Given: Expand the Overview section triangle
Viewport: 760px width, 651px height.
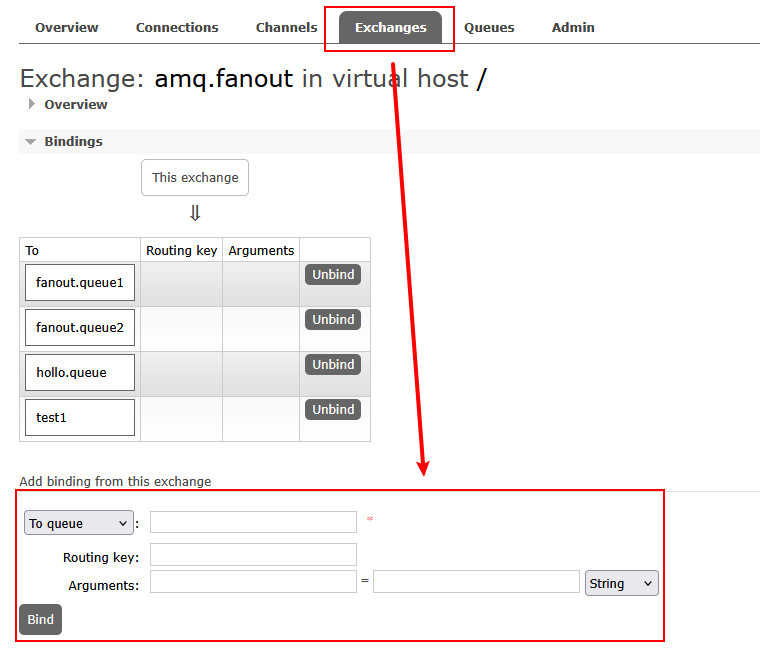Looking at the screenshot, I should [32, 104].
